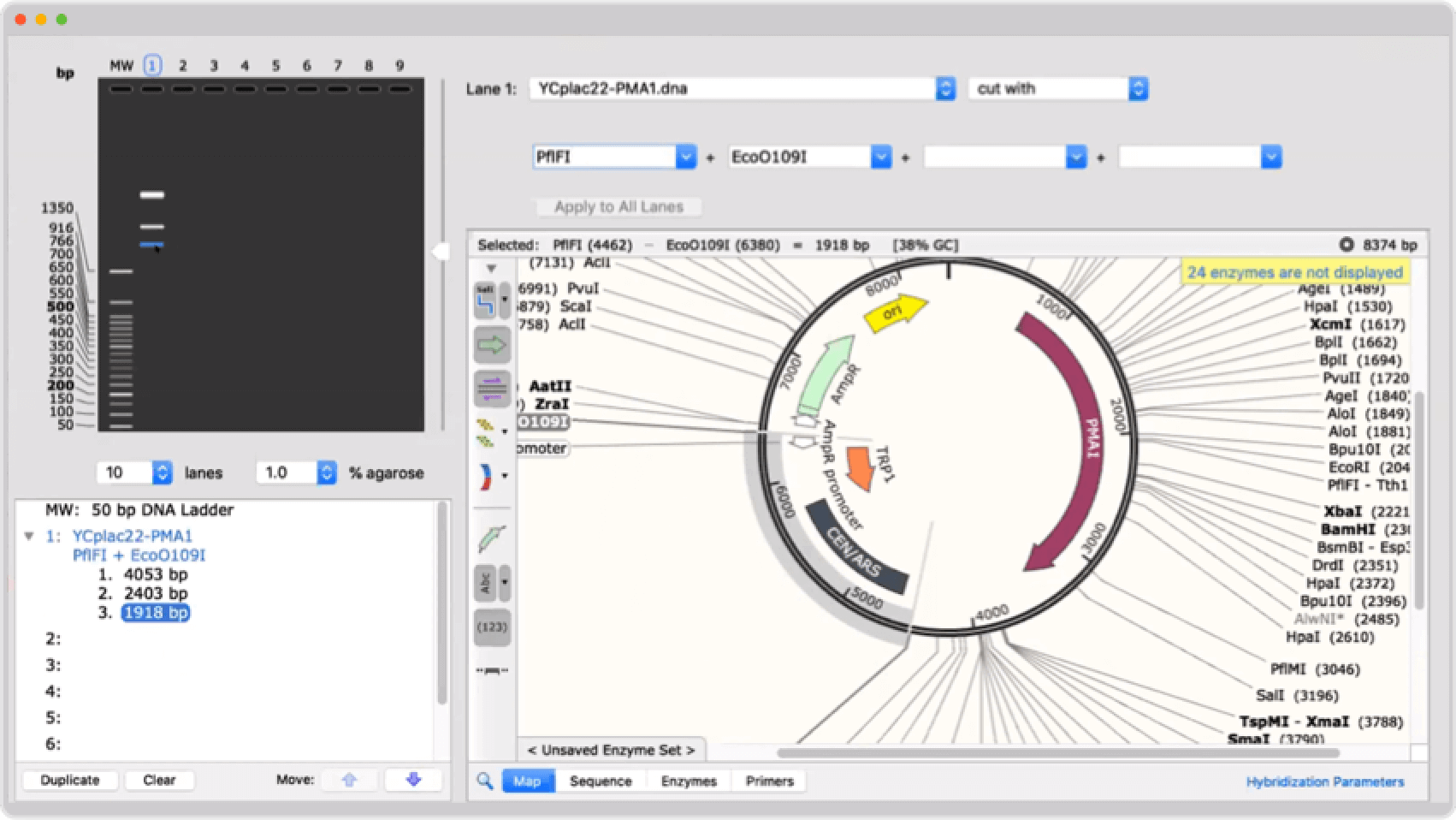This screenshot has width=1456, height=820.
Task: Switch to the Sequence tab
Action: tap(601, 781)
